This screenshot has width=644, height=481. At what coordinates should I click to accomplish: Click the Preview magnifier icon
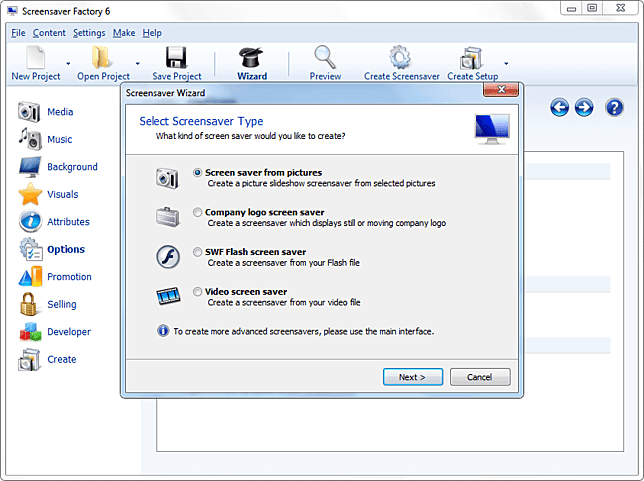pos(325,57)
